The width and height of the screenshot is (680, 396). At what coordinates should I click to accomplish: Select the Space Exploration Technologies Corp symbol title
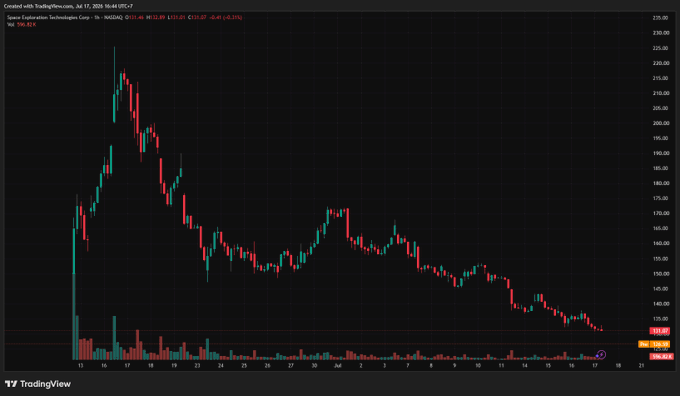click(x=49, y=17)
